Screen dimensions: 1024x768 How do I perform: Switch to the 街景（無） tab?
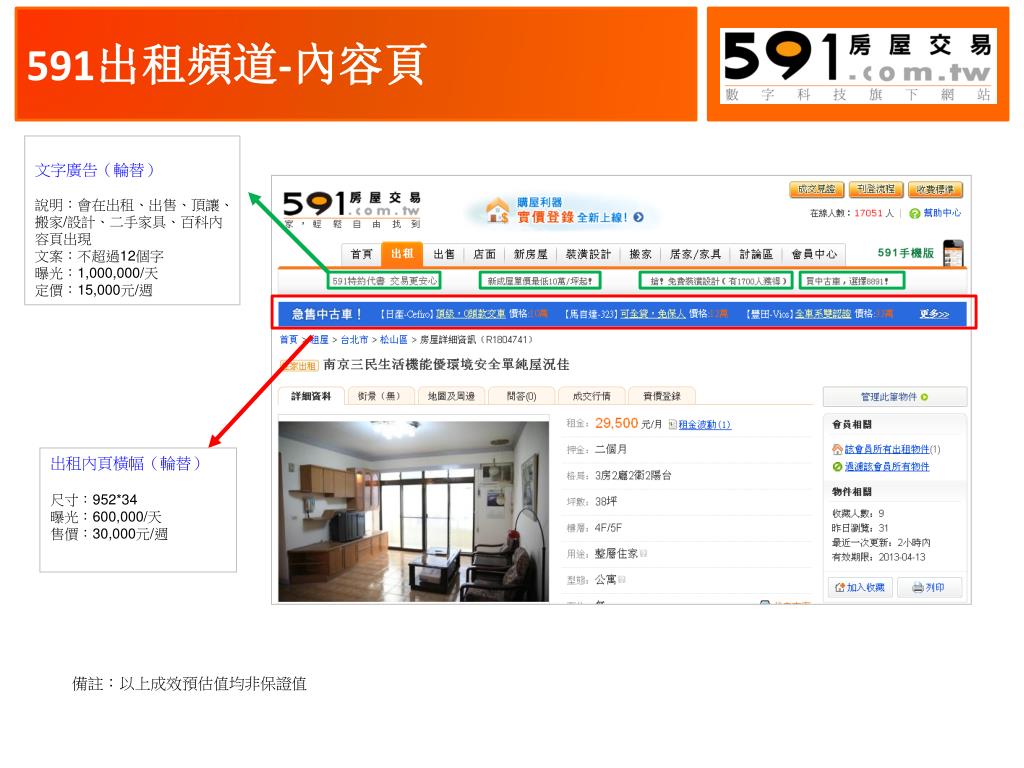[x=379, y=396]
